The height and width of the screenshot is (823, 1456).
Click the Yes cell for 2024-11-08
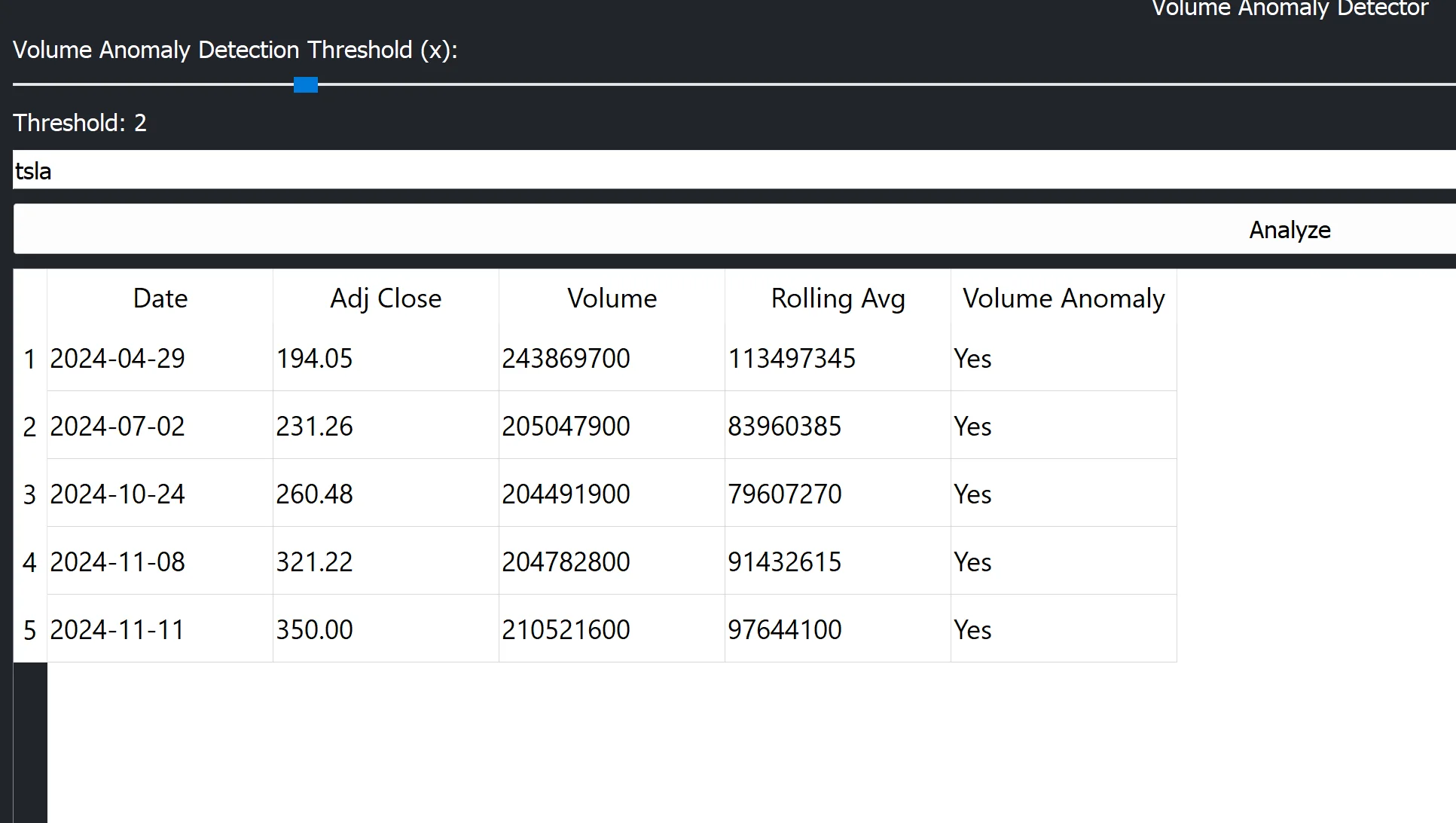click(972, 561)
